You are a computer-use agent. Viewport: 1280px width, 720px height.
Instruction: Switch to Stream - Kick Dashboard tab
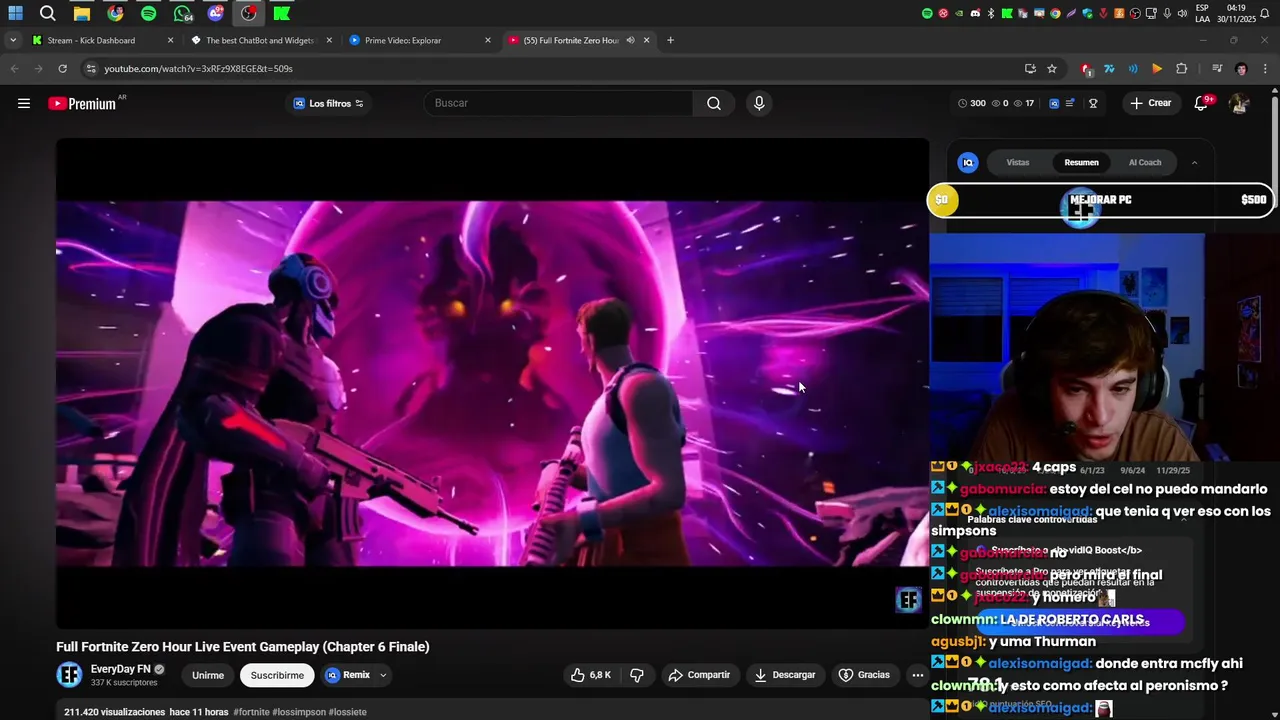[x=102, y=41]
